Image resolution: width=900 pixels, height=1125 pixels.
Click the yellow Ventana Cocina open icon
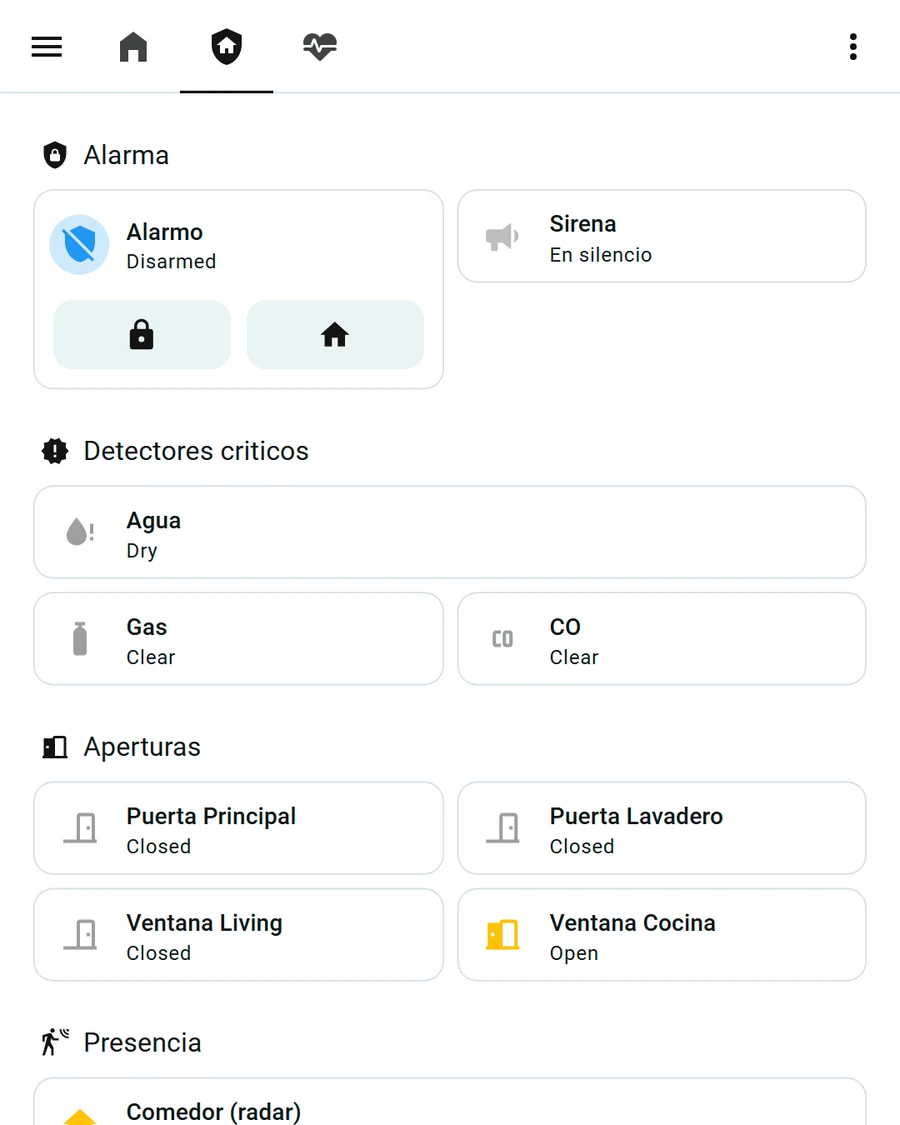click(502, 935)
